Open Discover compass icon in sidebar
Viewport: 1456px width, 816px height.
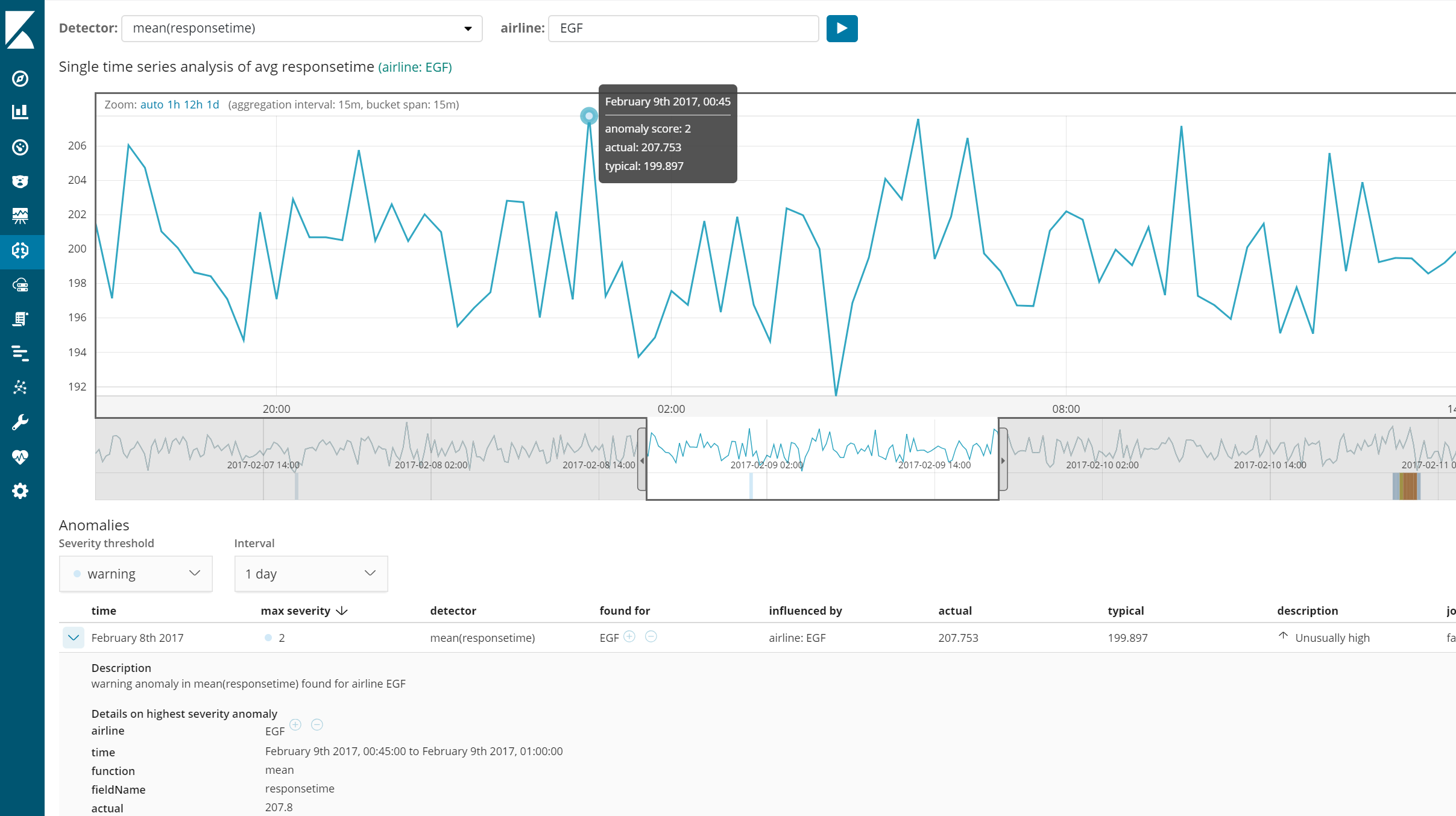click(20, 78)
